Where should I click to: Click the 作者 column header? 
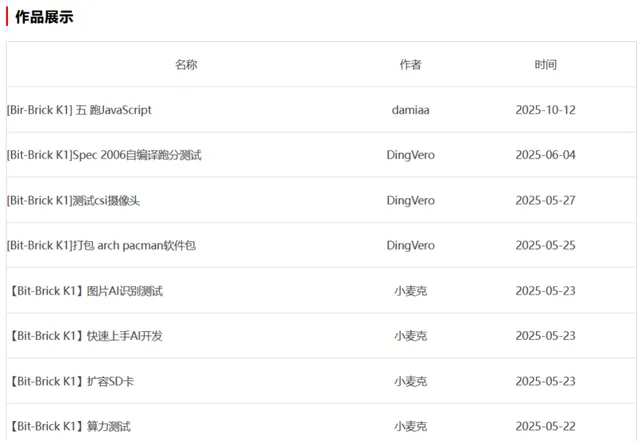coord(410,64)
